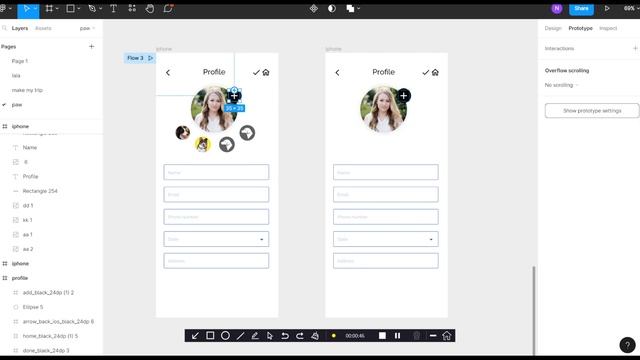Open the Figma main menu icon
Screen dimensions: 640x360
[x=3, y=8]
